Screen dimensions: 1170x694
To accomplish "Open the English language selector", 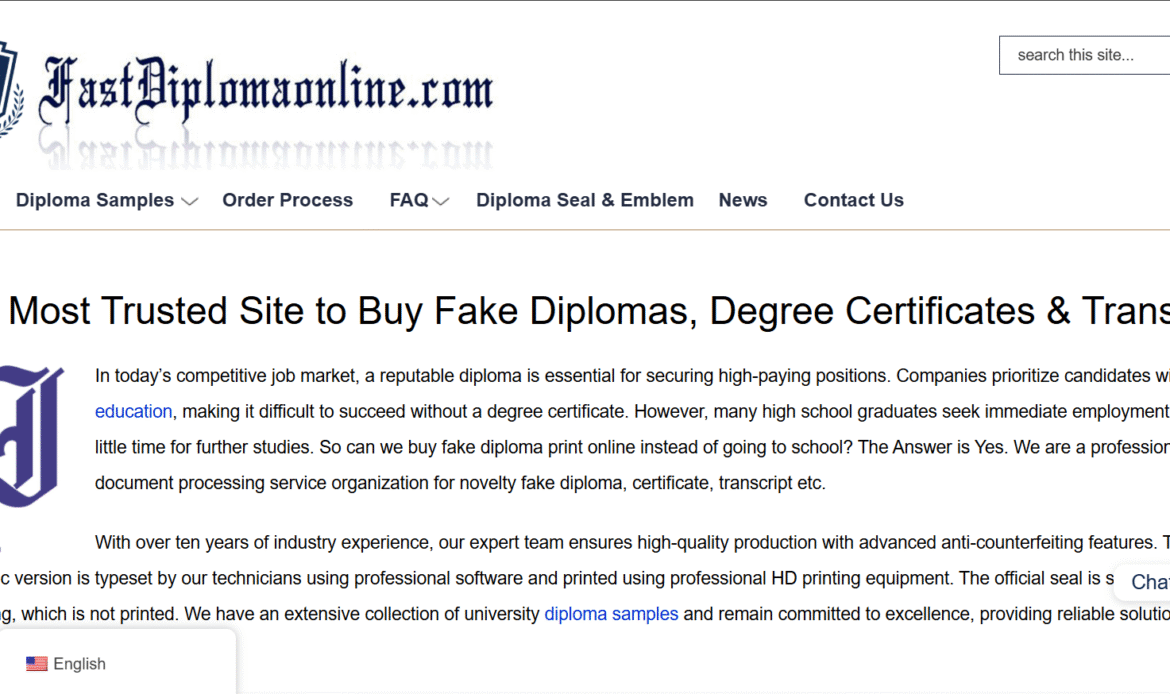I will [x=79, y=664].
